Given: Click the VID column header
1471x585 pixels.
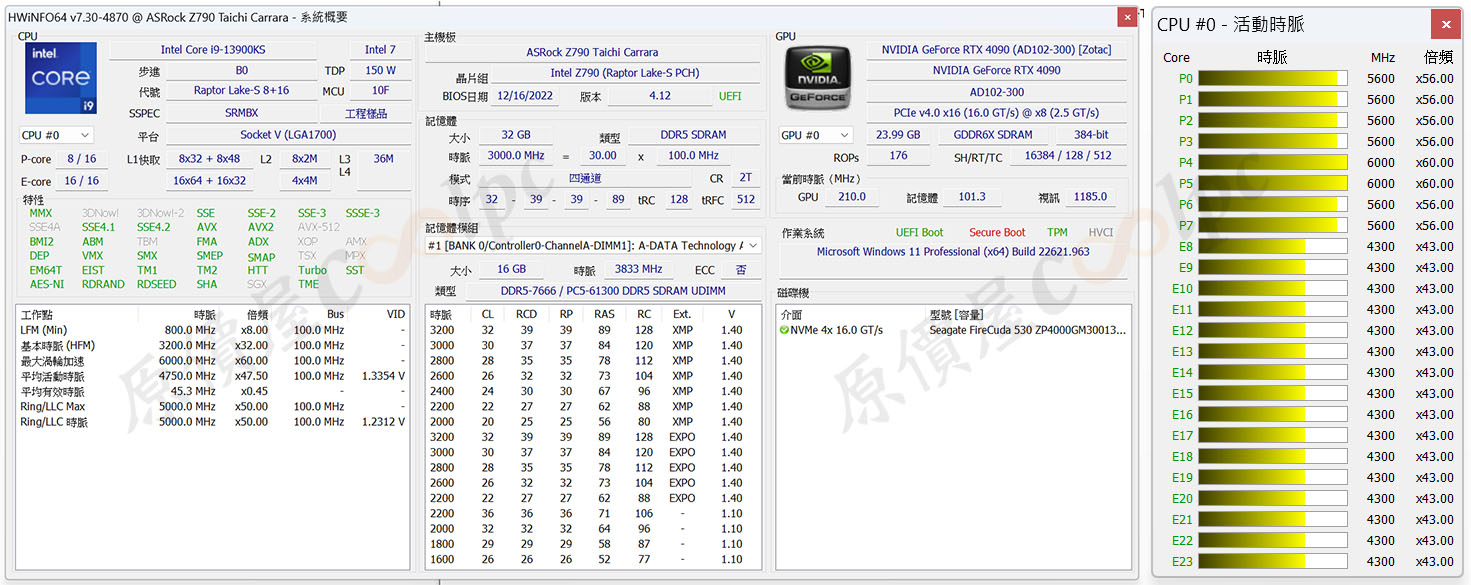Looking at the screenshot, I should click(x=395, y=314).
